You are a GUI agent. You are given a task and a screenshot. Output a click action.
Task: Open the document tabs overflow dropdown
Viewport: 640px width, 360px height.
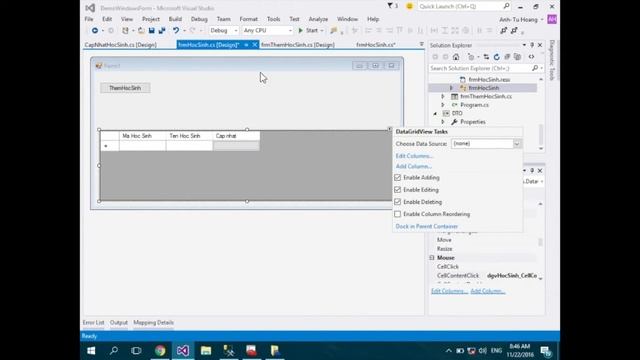click(421, 44)
